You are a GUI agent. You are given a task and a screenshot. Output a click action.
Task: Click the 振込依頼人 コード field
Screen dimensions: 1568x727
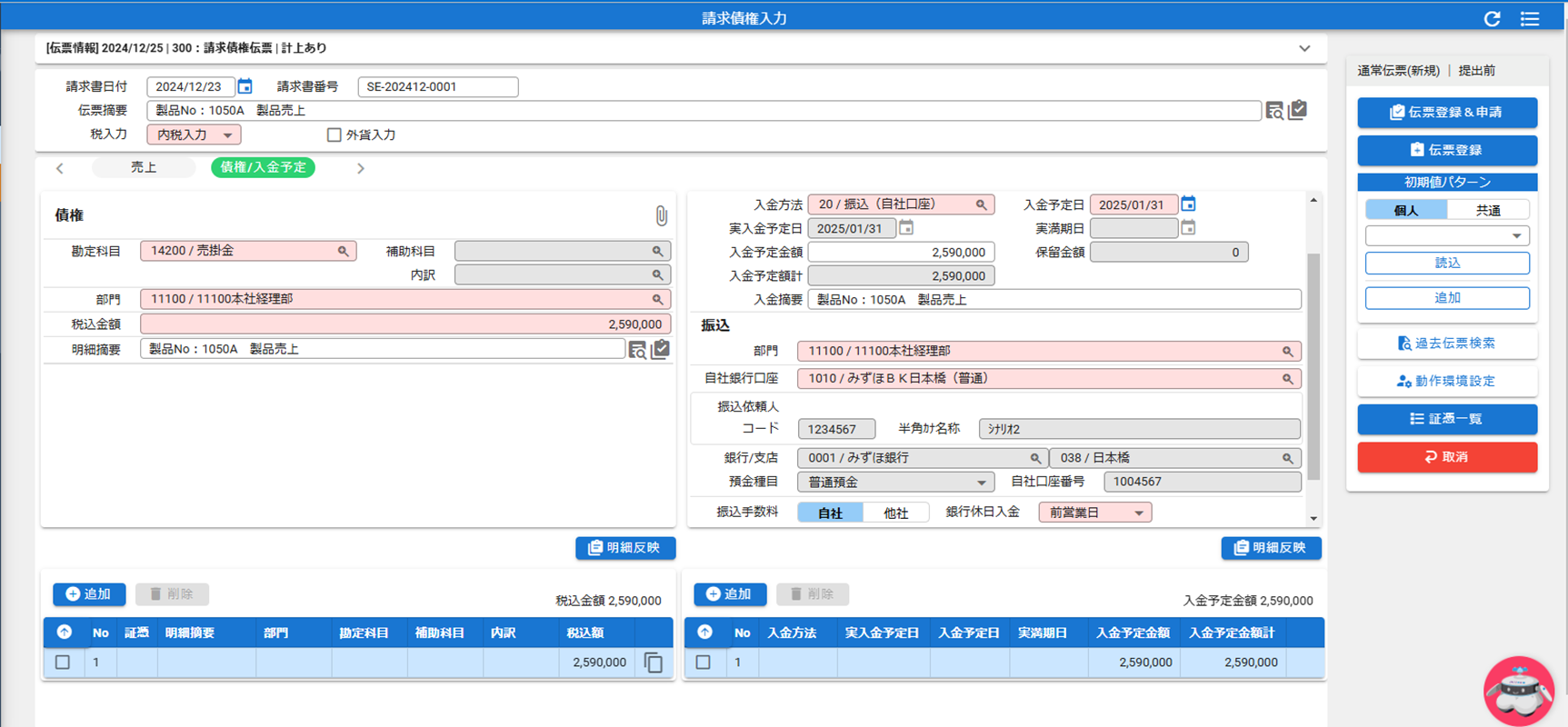click(836, 429)
